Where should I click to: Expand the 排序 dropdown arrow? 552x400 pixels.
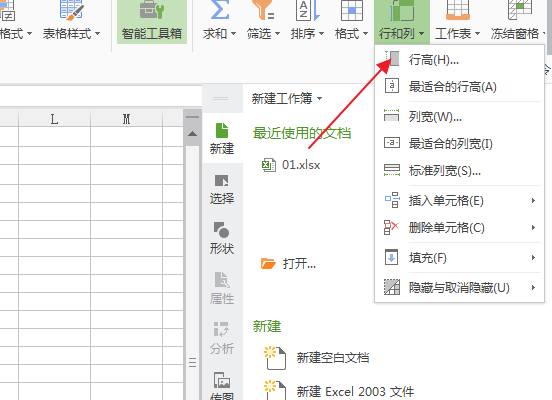click(x=321, y=34)
